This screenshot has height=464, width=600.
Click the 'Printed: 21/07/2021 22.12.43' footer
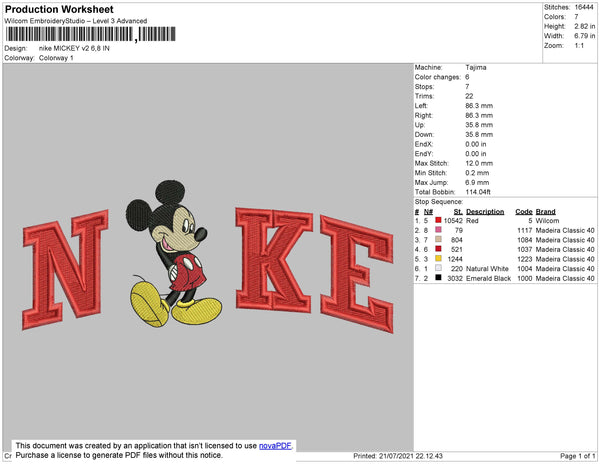coord(398,456)
